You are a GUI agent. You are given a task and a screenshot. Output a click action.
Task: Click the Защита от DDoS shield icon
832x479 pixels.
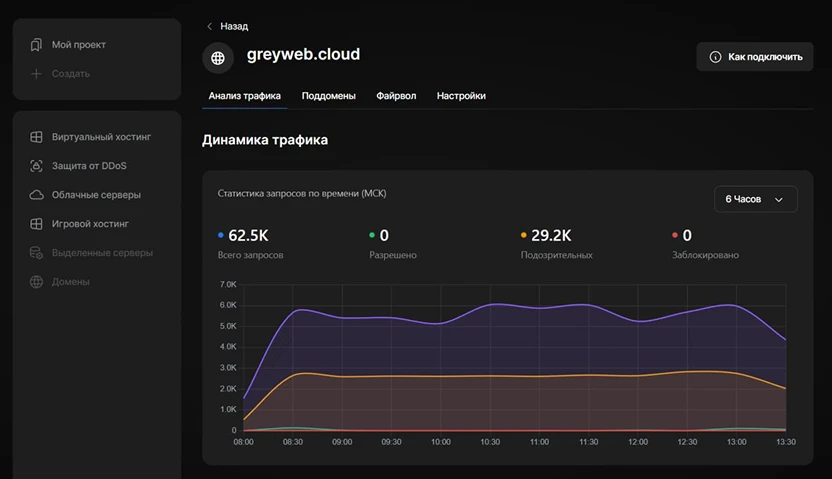(36, 165)
